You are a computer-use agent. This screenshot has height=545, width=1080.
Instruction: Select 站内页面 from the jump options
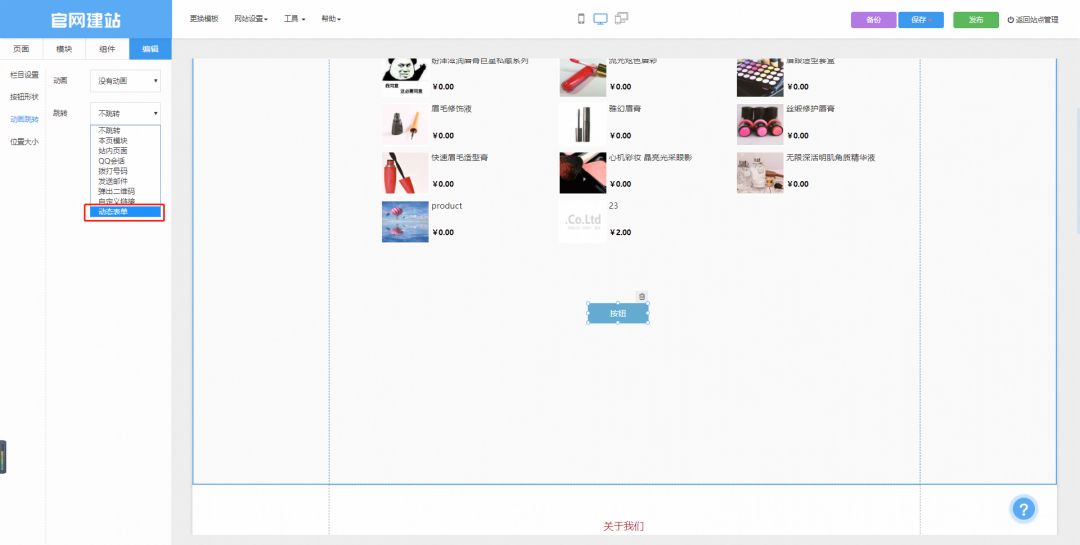(113, 151)
